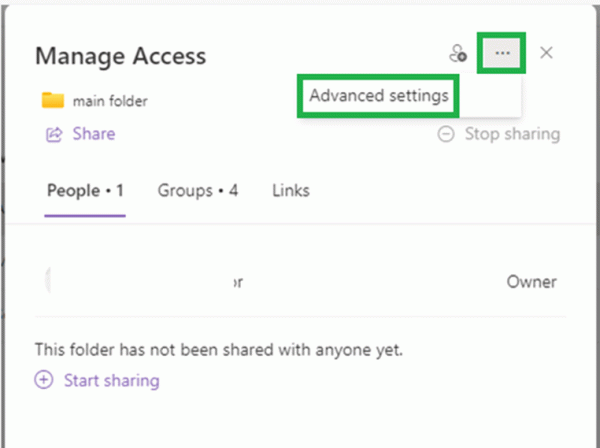Screen dimensions: 600x448
Task: Close the Manage Access panel
Action: pos(546,53)
